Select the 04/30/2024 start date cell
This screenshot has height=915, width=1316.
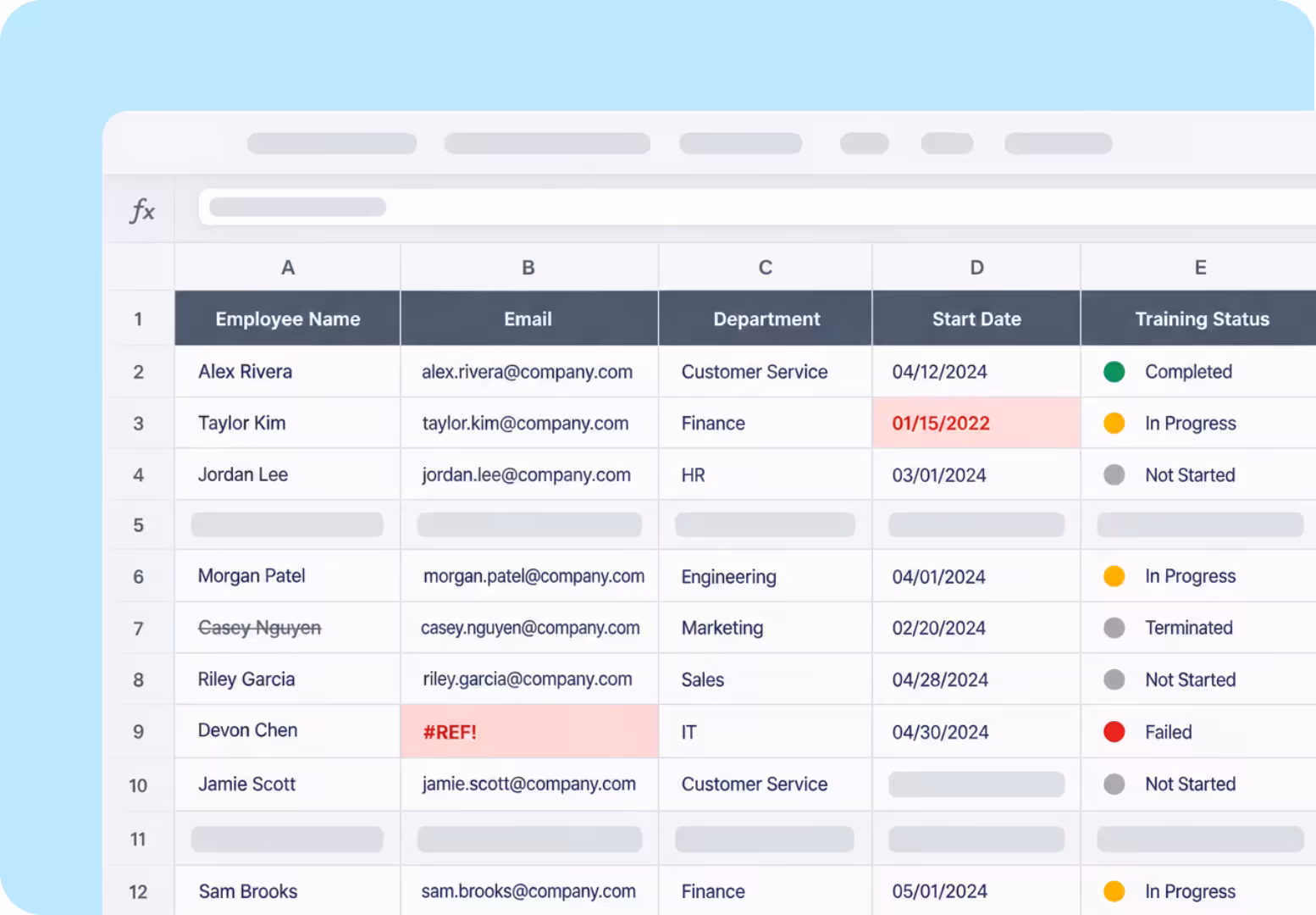976,732
